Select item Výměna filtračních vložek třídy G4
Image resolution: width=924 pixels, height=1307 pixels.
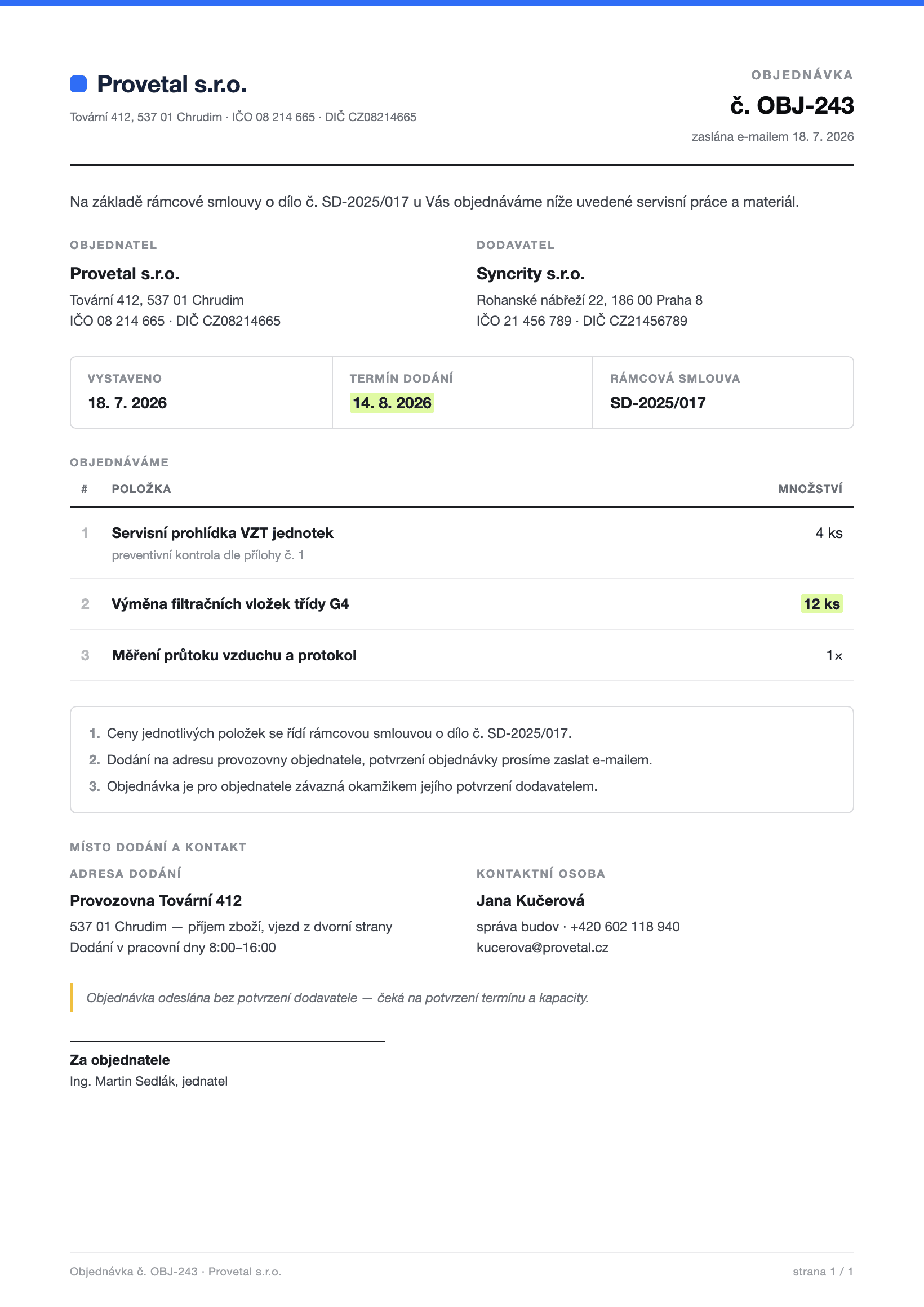coord(230,604)
